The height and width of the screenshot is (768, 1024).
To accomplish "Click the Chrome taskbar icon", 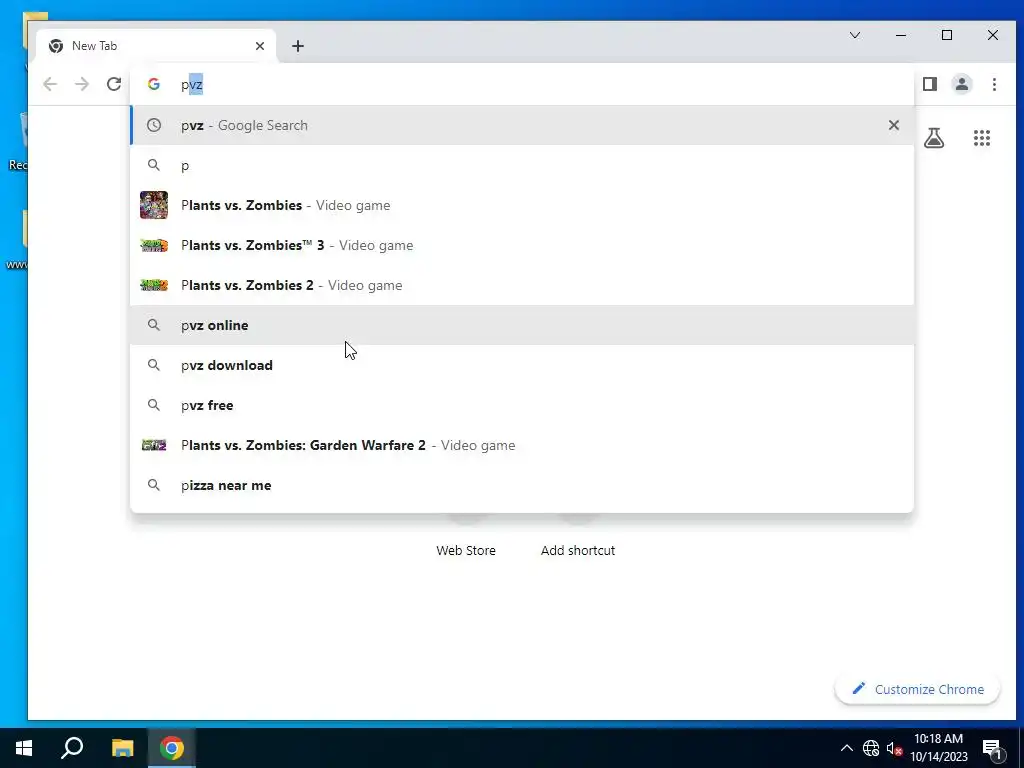I will (x=172, y=748).
